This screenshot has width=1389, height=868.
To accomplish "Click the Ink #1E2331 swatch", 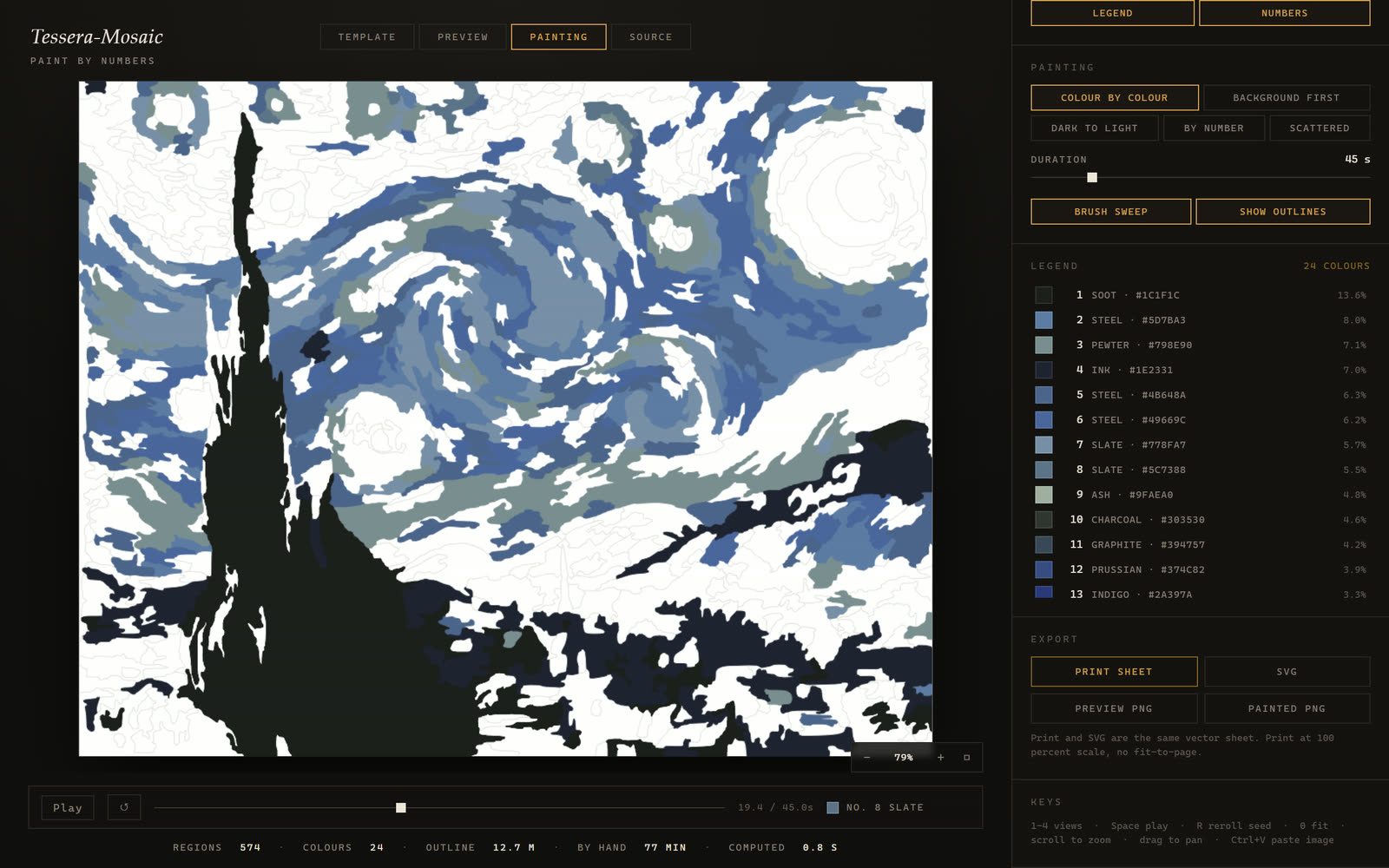I will click(x=1044, y=370).
